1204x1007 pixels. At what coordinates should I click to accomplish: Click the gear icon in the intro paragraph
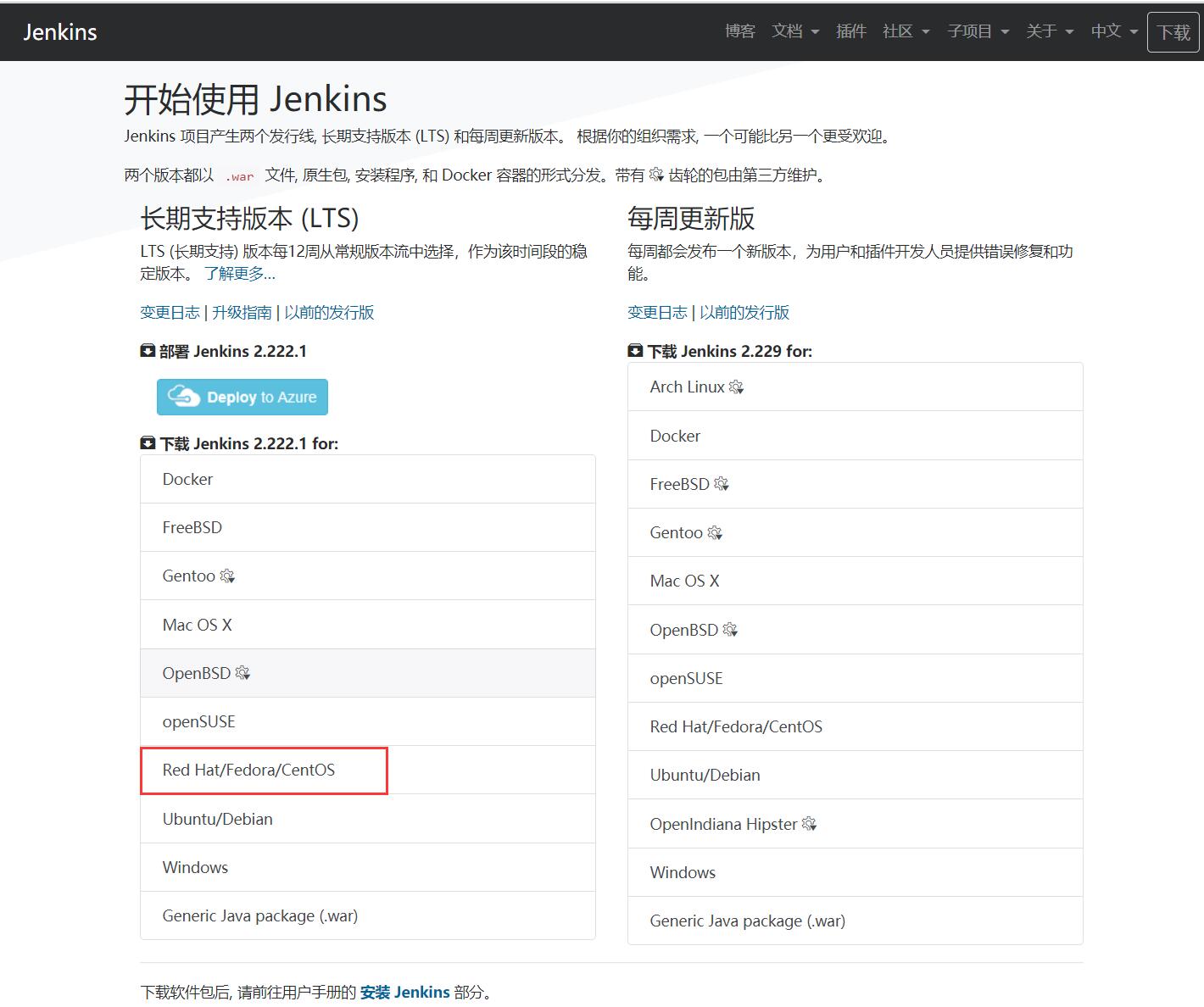pyautogui.click(x=656, y=175)
